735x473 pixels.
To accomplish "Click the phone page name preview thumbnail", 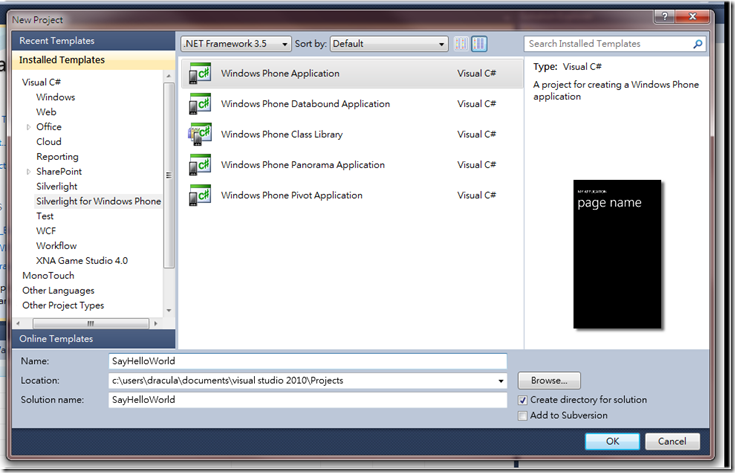I will point(617,254).
